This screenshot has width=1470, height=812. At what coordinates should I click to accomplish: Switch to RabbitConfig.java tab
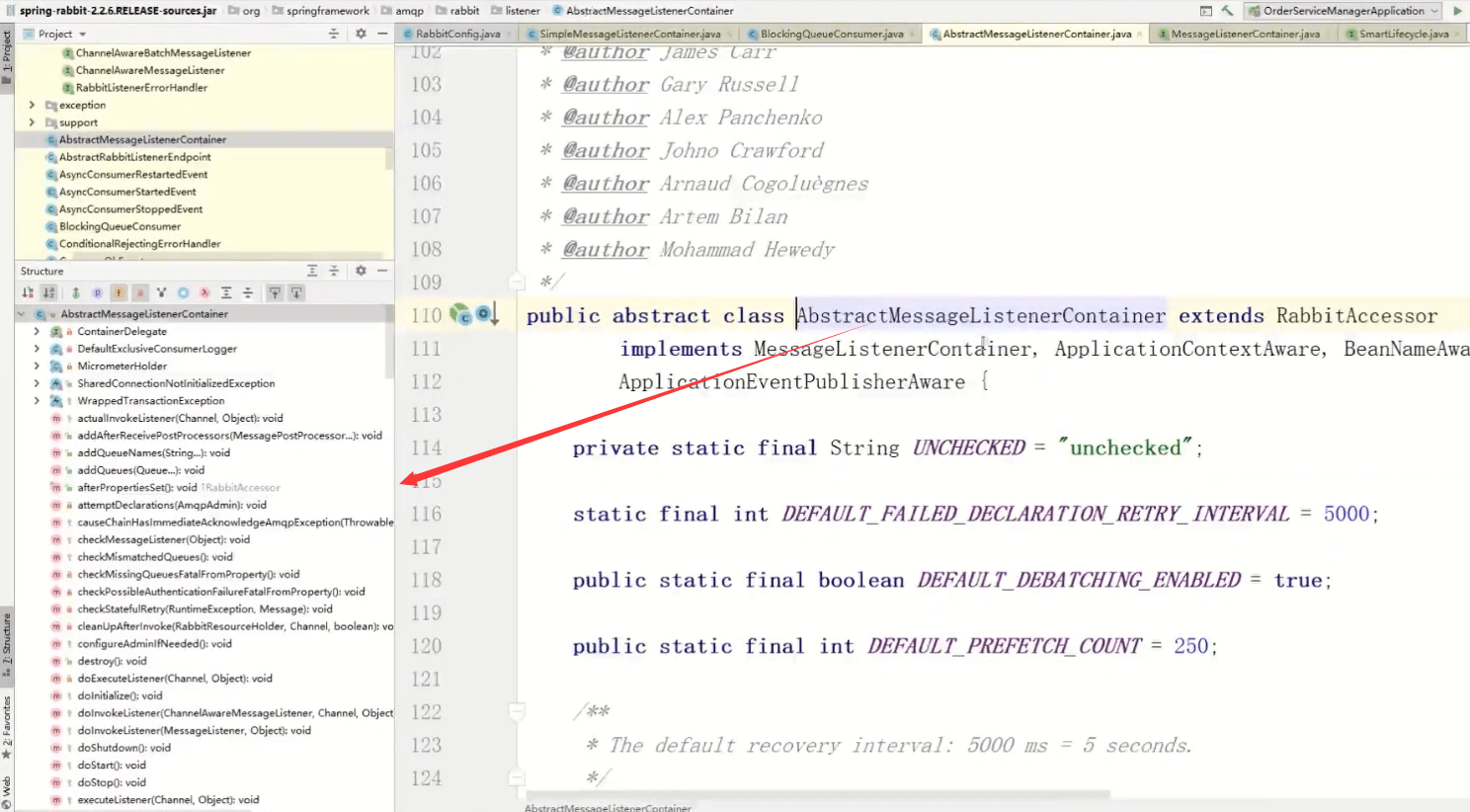click(x=456, y=34)
